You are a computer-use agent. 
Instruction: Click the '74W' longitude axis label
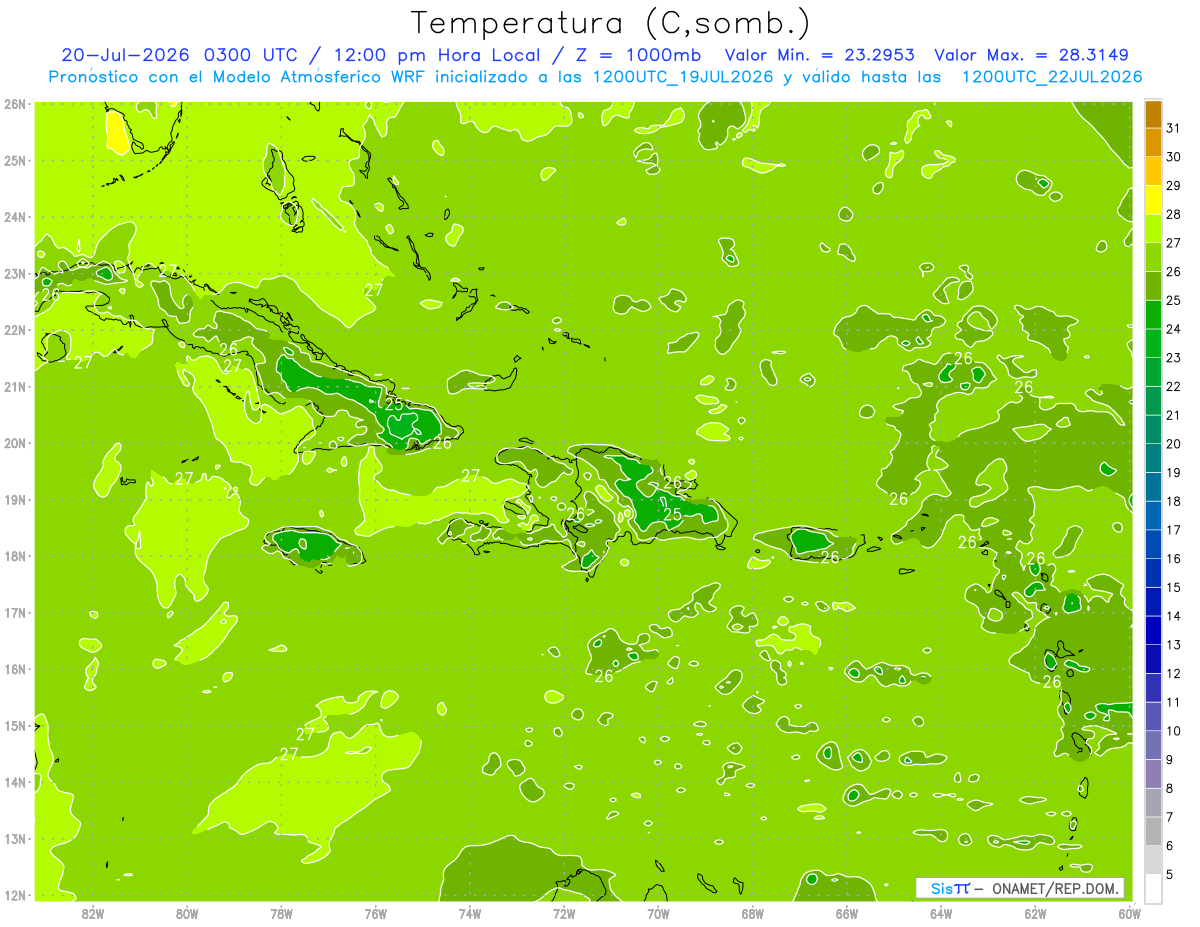point(470,913)
